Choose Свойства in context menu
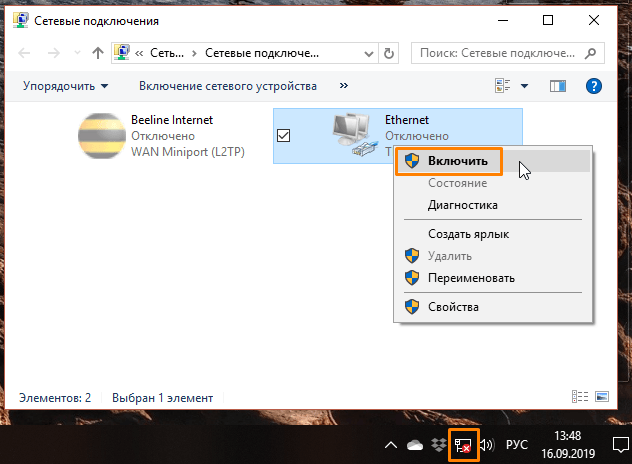This screenshot has width=632, height=464. click(493, 307)
